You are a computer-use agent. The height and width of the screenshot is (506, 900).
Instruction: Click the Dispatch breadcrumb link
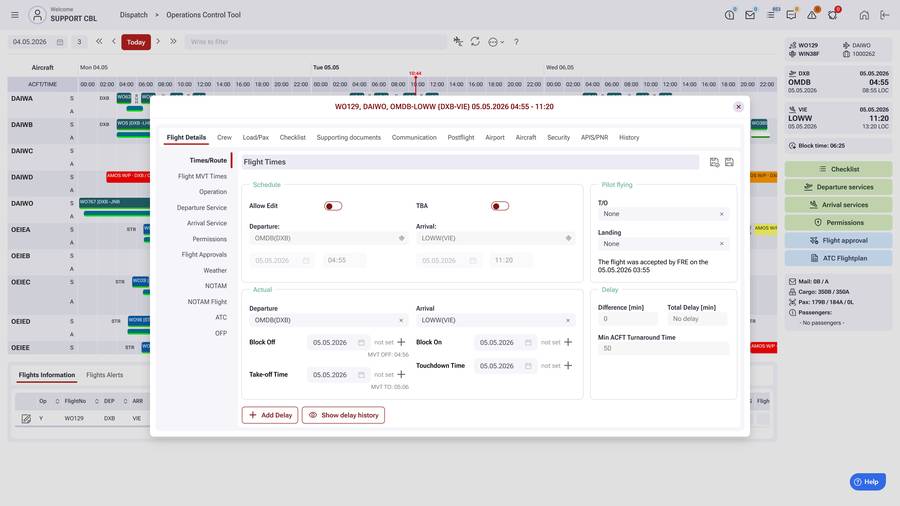click(134, 15)
